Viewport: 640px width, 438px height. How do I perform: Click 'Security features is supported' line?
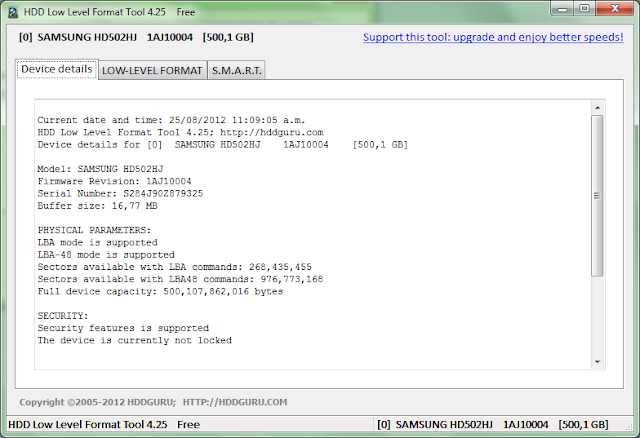123,328
